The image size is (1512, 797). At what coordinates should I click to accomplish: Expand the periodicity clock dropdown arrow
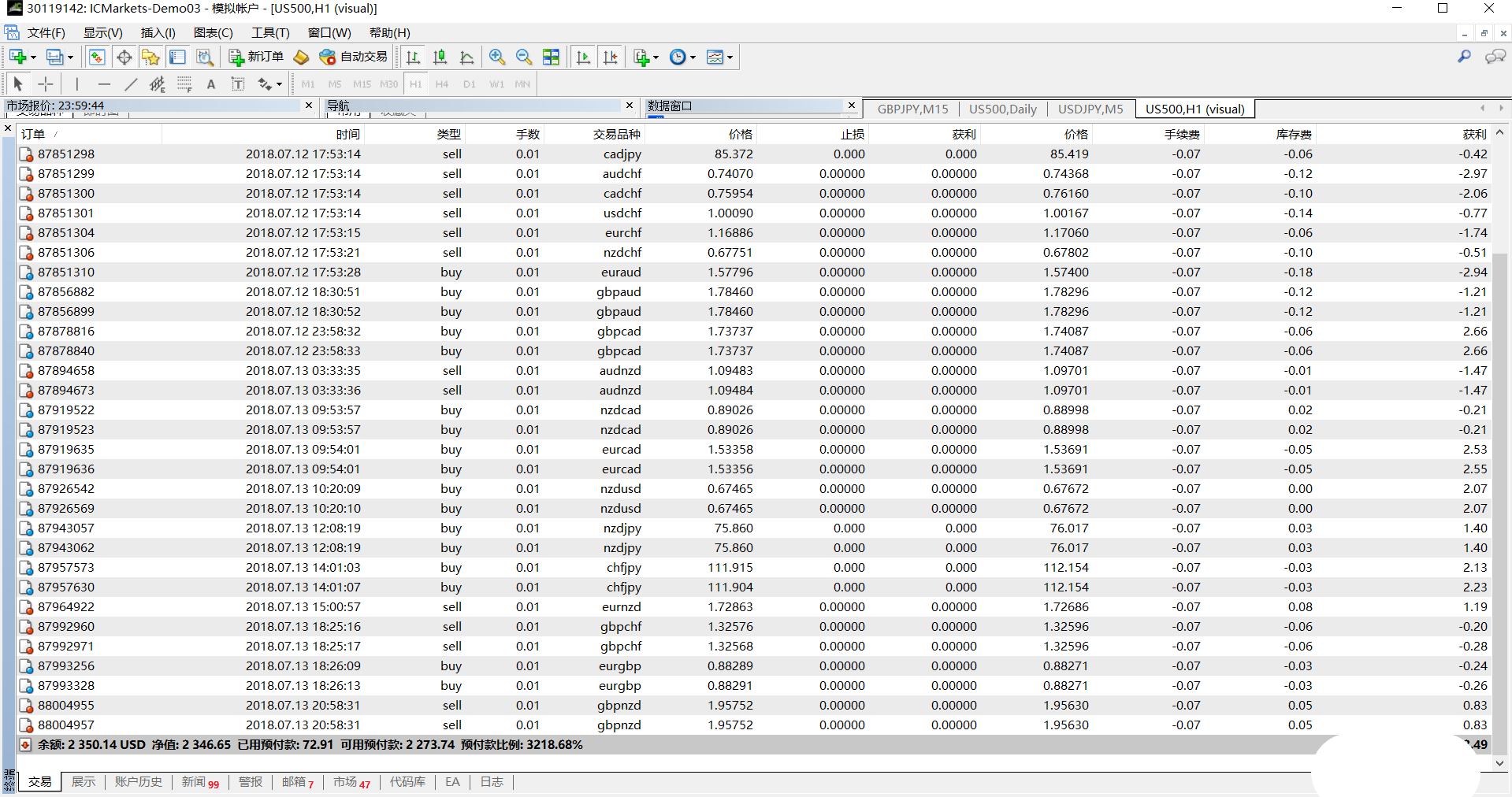pyautogui.click(x=693, y=57)
